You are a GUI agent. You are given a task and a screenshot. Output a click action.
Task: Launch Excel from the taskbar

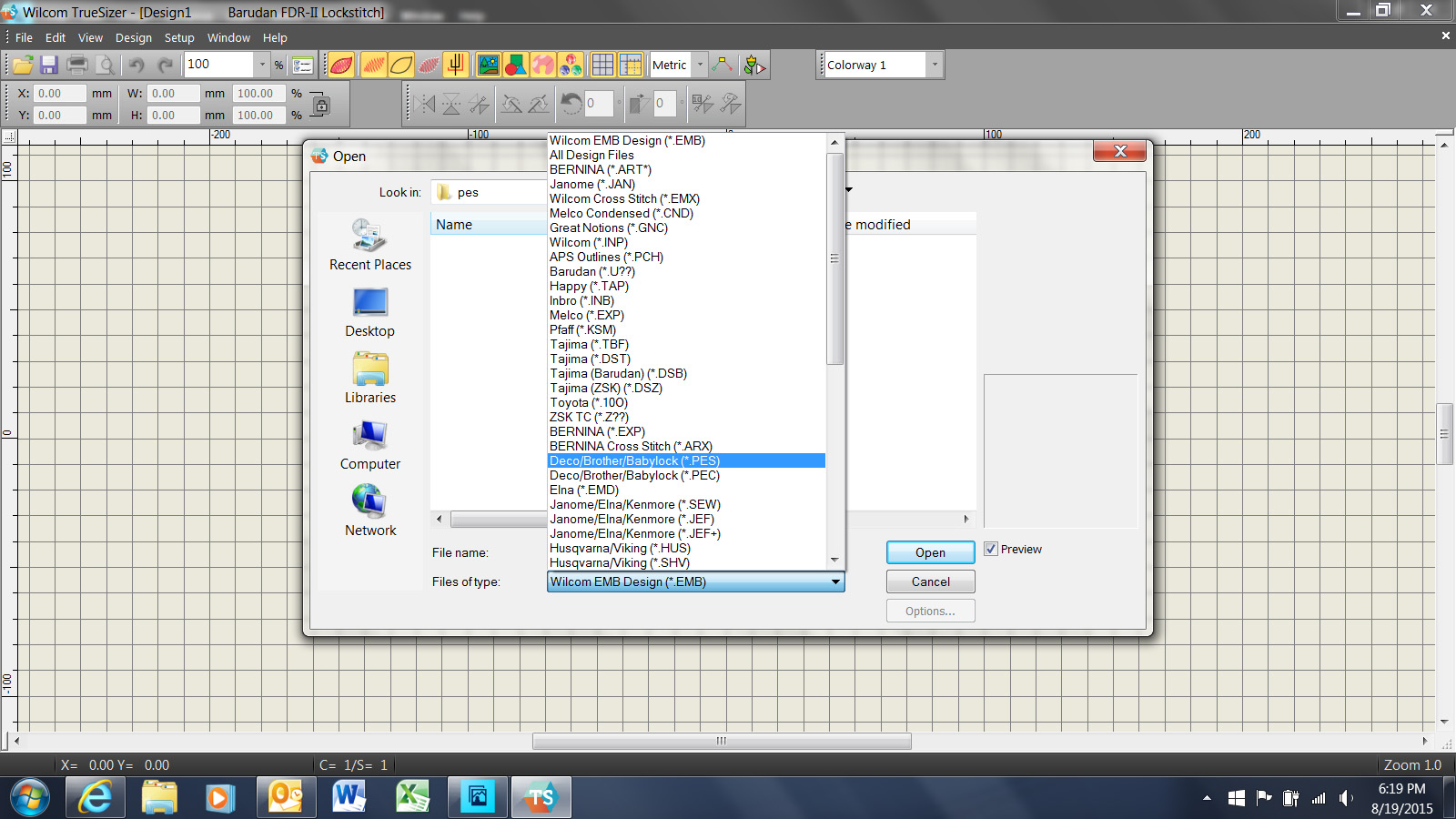(414, 797)
